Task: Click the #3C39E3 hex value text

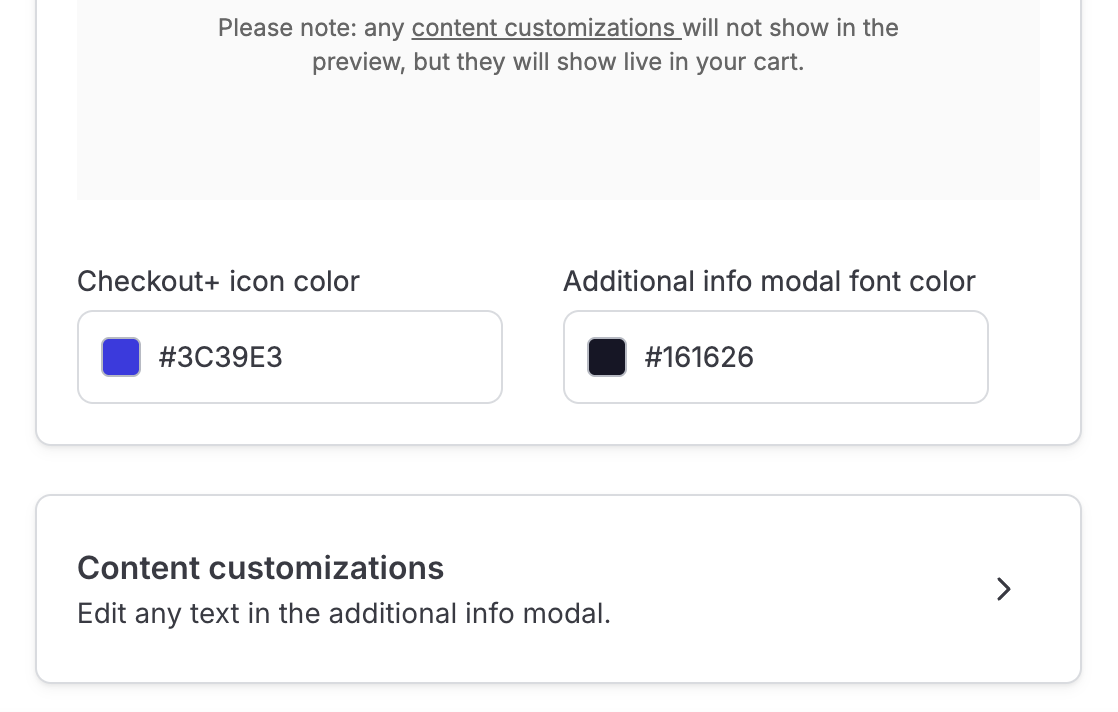Action: 221,357
